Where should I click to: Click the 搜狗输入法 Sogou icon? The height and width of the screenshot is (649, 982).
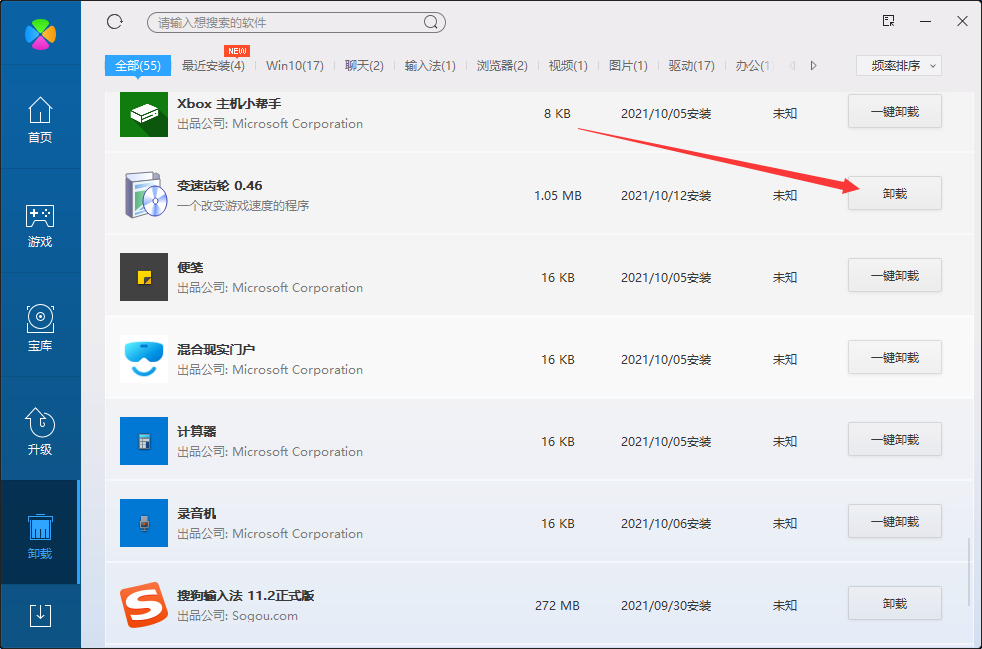[x=144, y=605]
